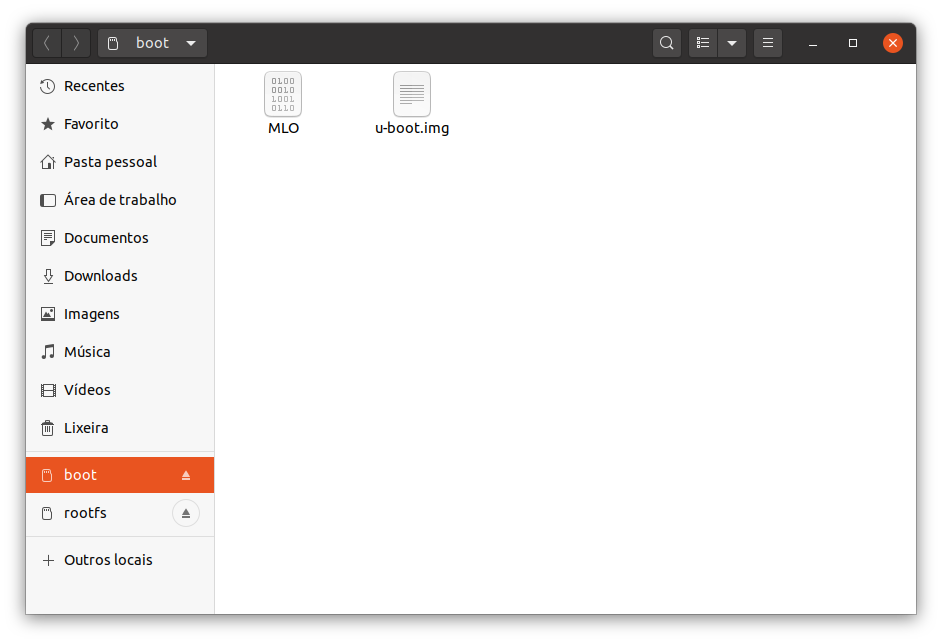Click the MLO file name label
This screenshot has width=942, height=643.
284,128
